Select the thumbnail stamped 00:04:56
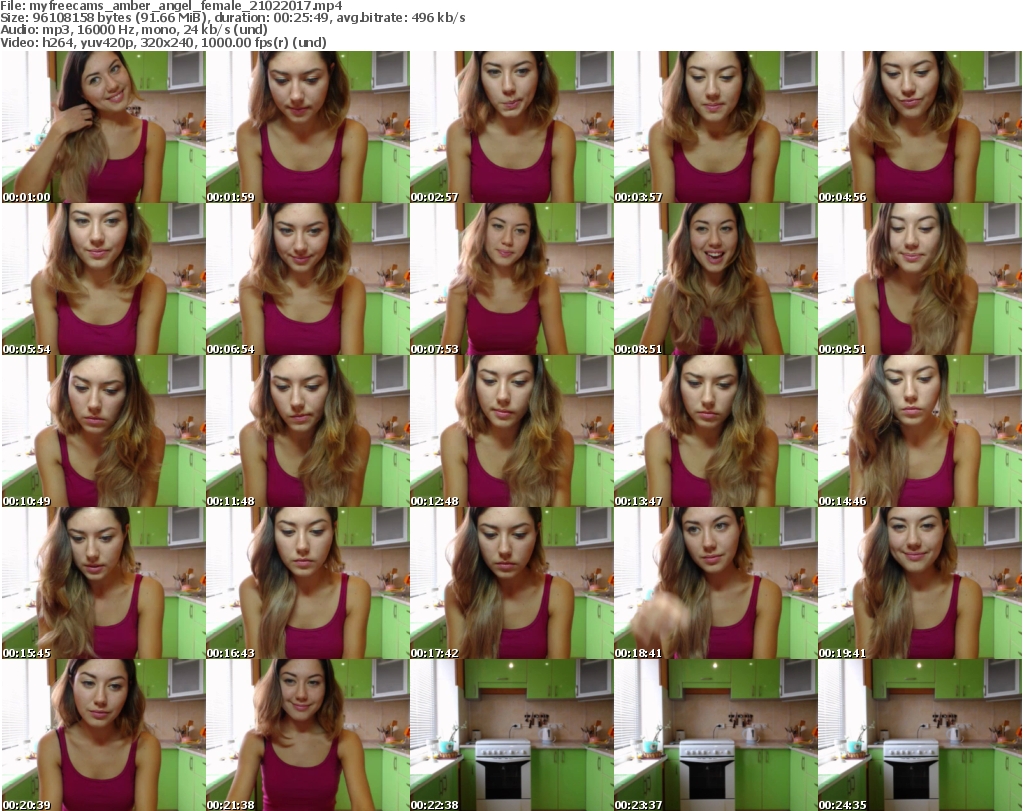Viewport: 1024px width, 811px height. coord(920,127)
